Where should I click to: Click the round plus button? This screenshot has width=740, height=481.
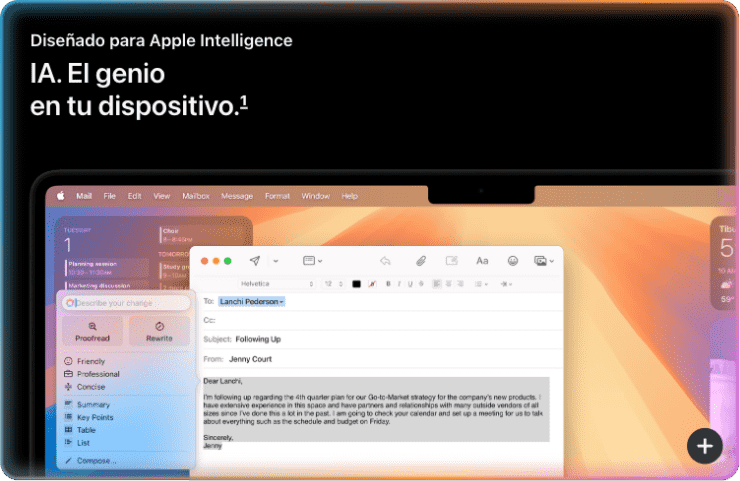coord(705,446)
